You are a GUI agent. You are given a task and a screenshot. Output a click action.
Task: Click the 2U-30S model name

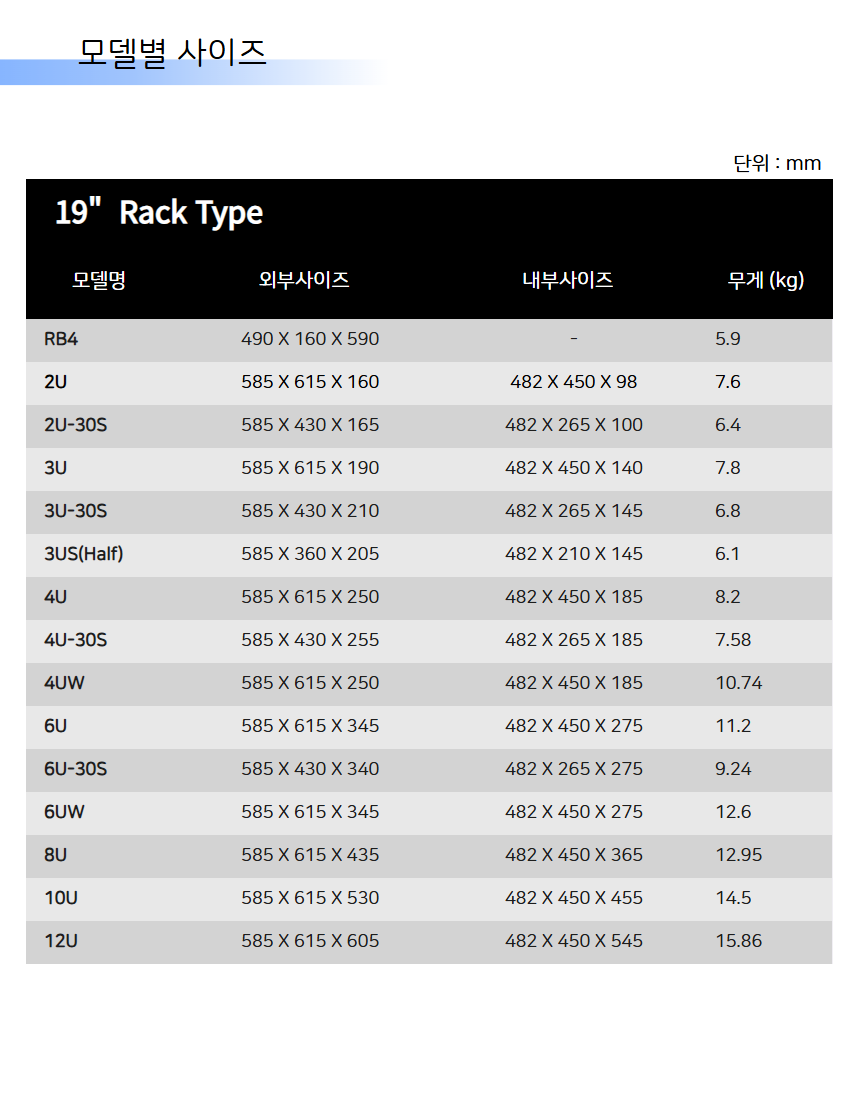tap(76, 425)
